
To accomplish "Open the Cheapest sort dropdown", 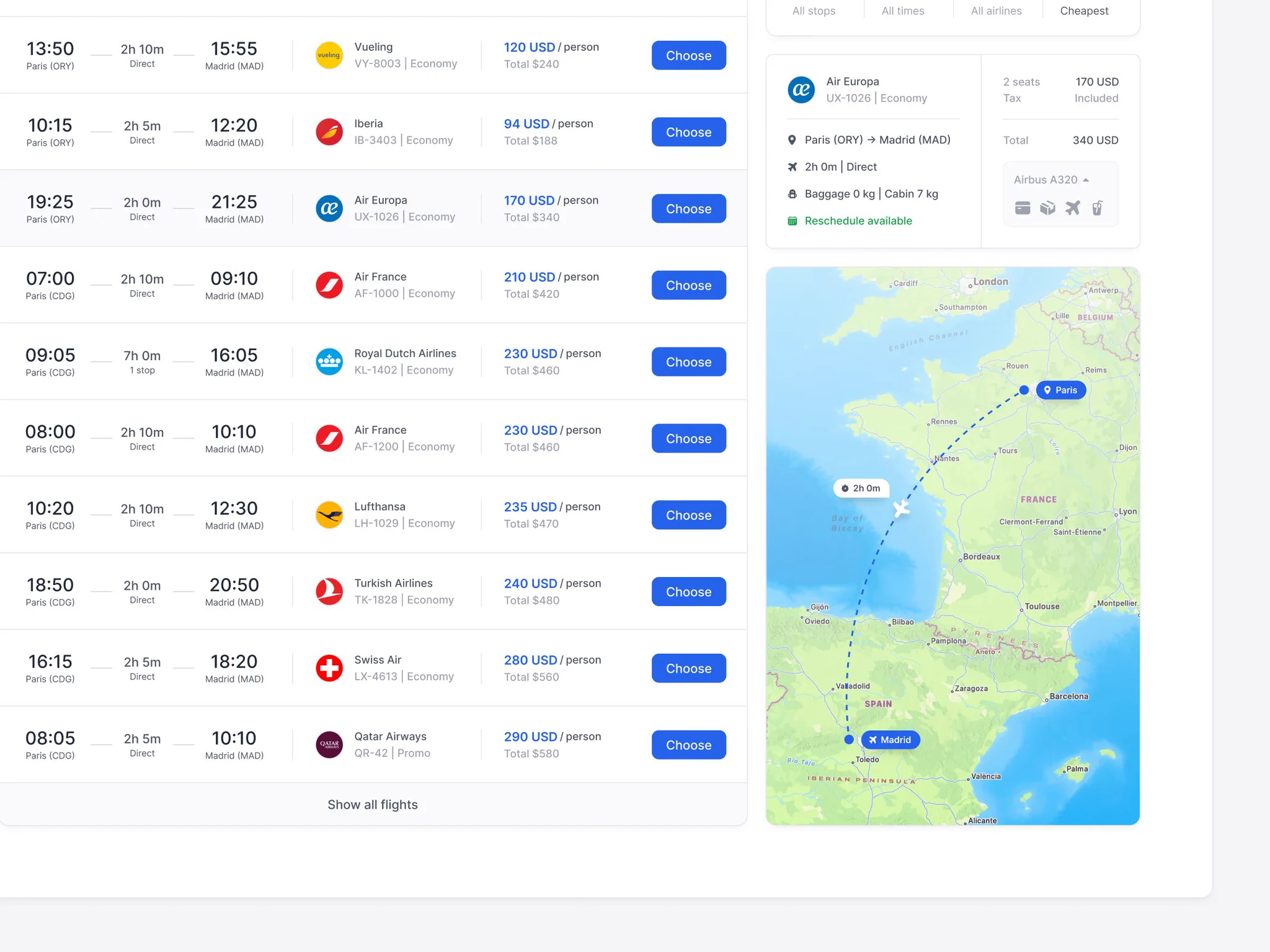I will [x=1084, y=11].
